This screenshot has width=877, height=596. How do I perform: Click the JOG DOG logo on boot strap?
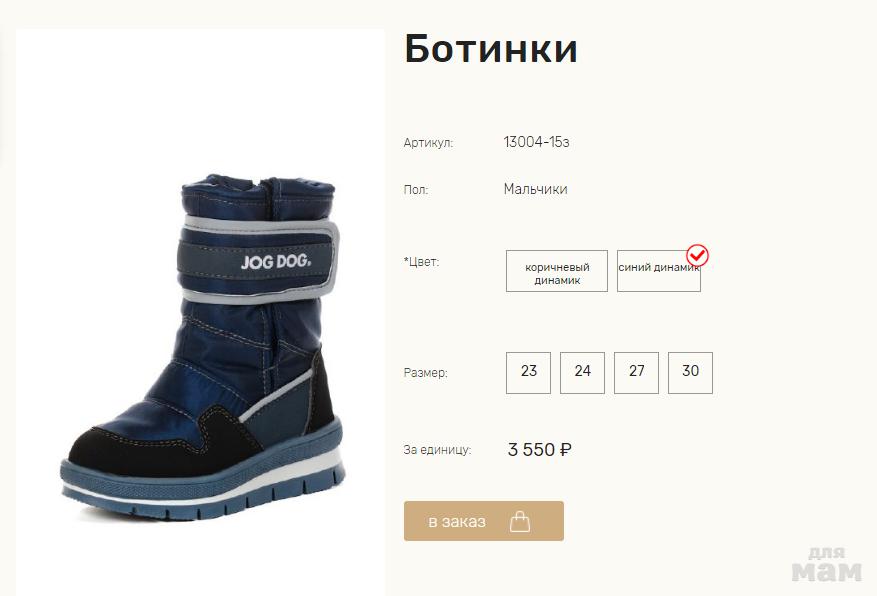pyautogui.click(x=276, y=261)
